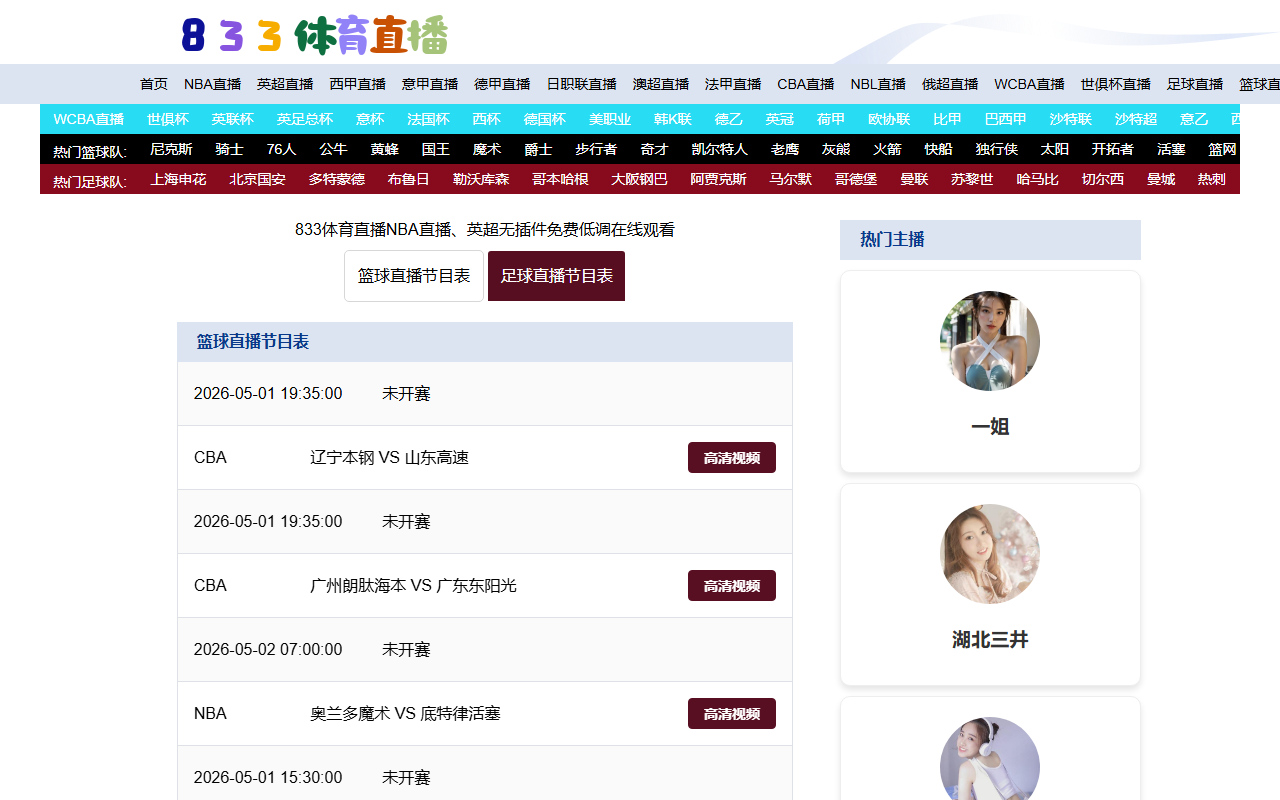Viewport: 1280px width, 800px height.
Task: Open NBL直播 navigation link
Action: (x=878, y=84)
